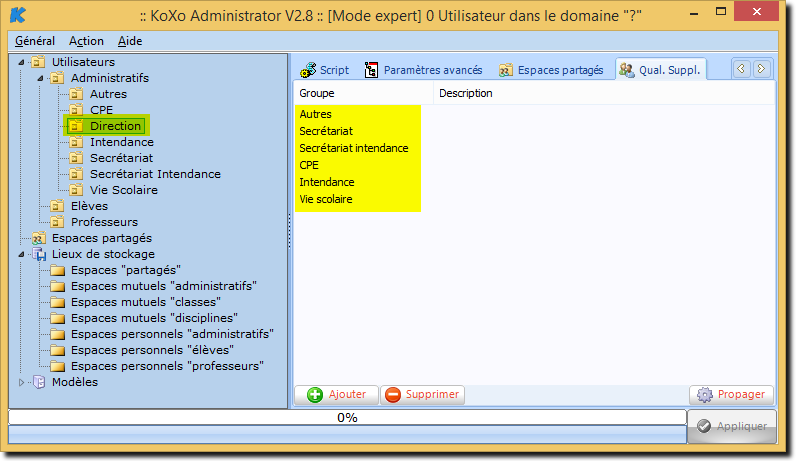796x461 pixels.
Task: Select the Vie Scolaire tree item label
Action: tap(124, 190)
